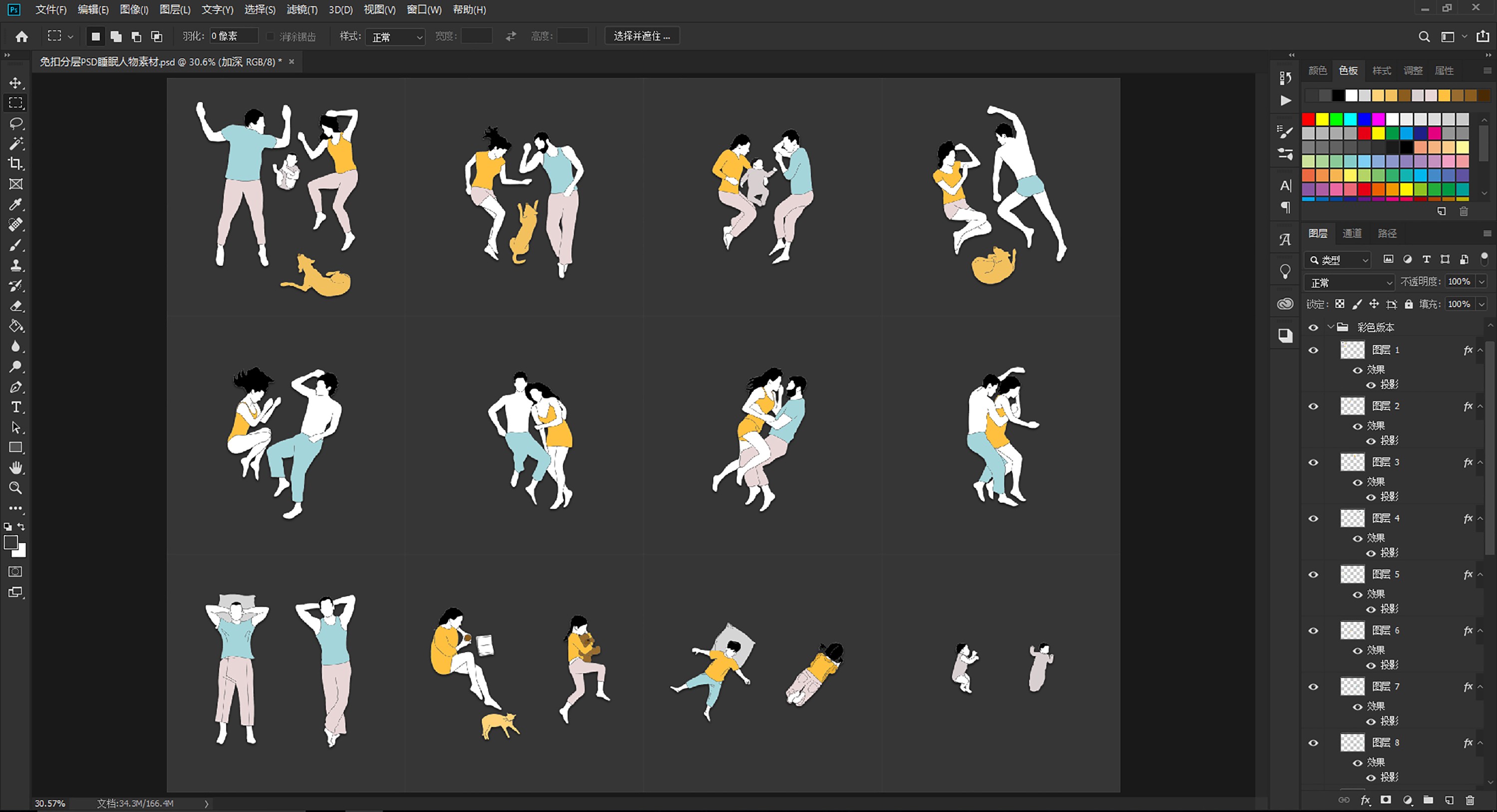Image resolution: width=1497 pixels, height=812 pixels.
Task: Open the 填充 value dropdown arrow
Action: 1482,304
